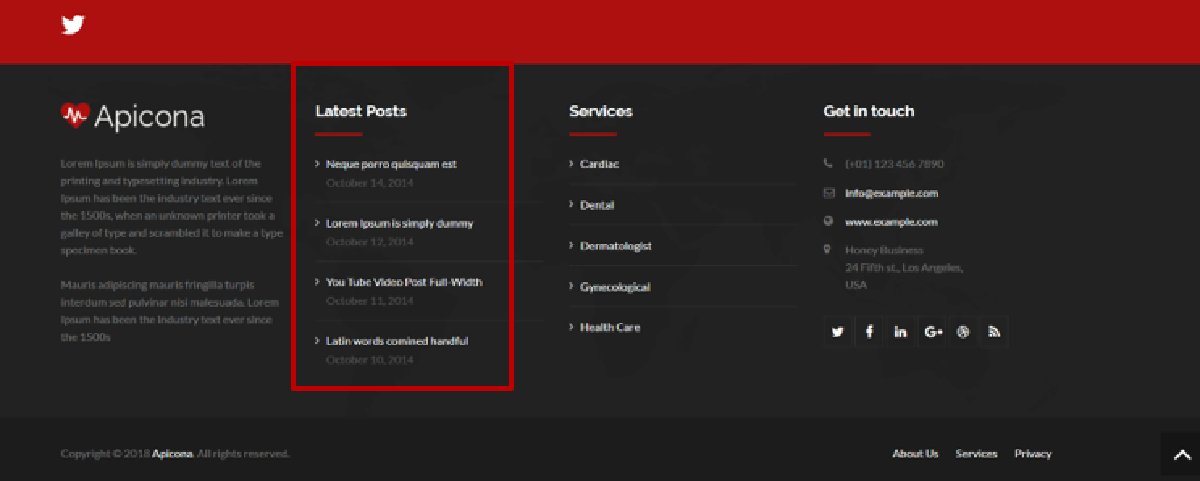Open the LinkedIn social icon
The width and height of the screenshot is (1200, 481).
click(x=901, y=332)
